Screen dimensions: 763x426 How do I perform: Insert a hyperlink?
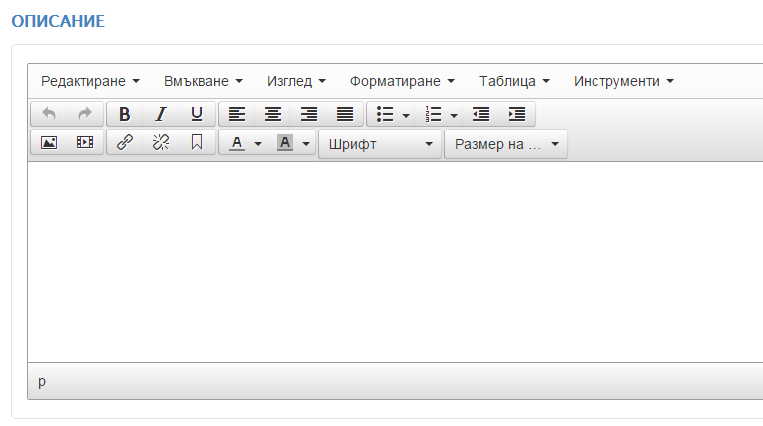pyautogui.click(x=125, y=143)
